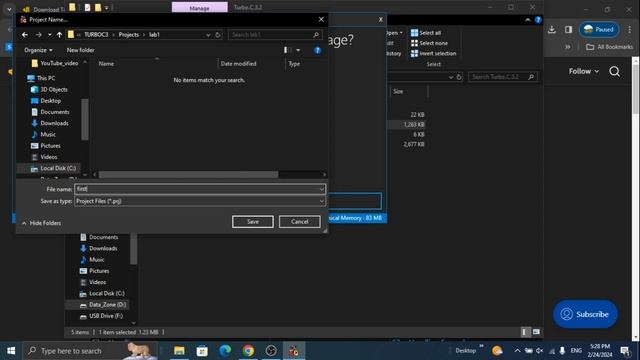Click Select all in Explorer ribbon
This screenshot has height=360, width=640.
[x=426, y=33]
